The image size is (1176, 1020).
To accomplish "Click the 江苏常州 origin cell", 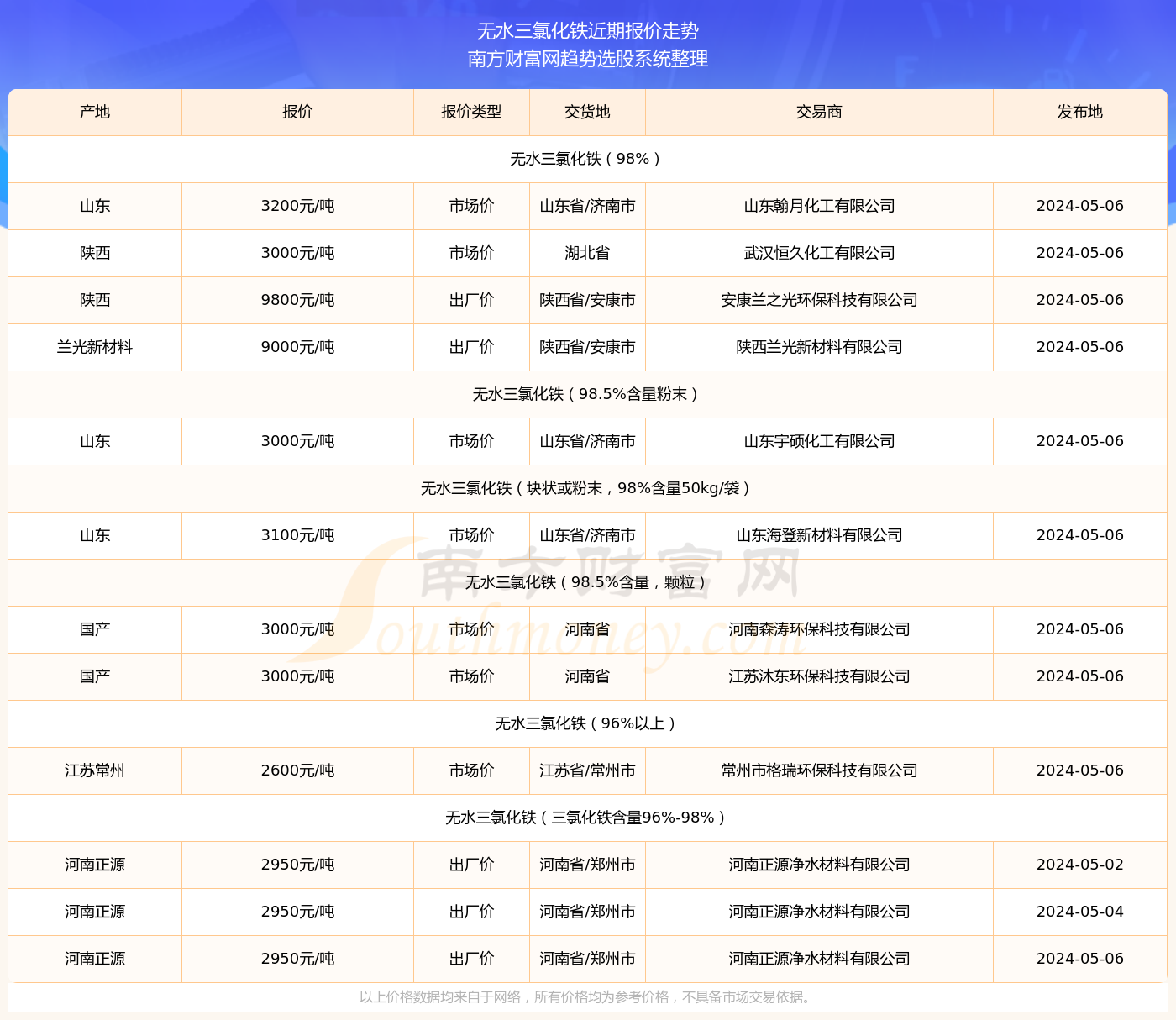I will 95,770.
